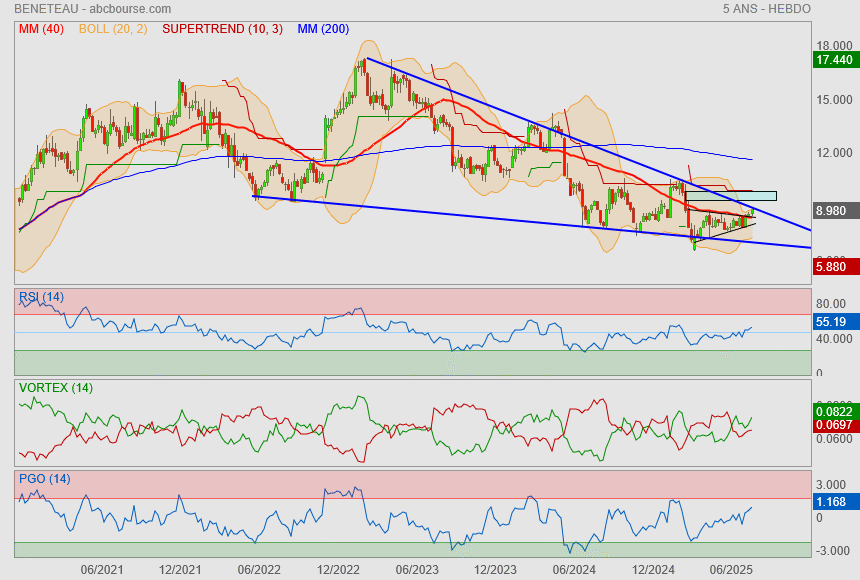Click the red Vortex value 0.0697
This screenshot has width=860, height=580.
[834, 427]
